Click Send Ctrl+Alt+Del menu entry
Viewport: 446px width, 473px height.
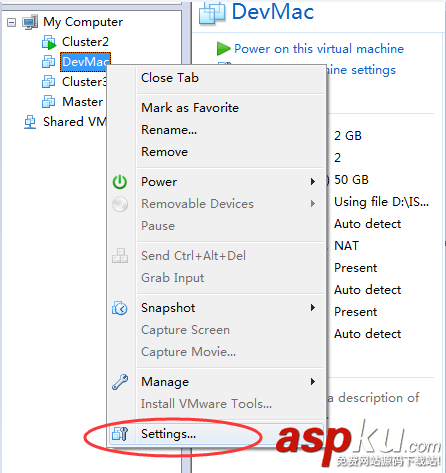tap(193, 256)
